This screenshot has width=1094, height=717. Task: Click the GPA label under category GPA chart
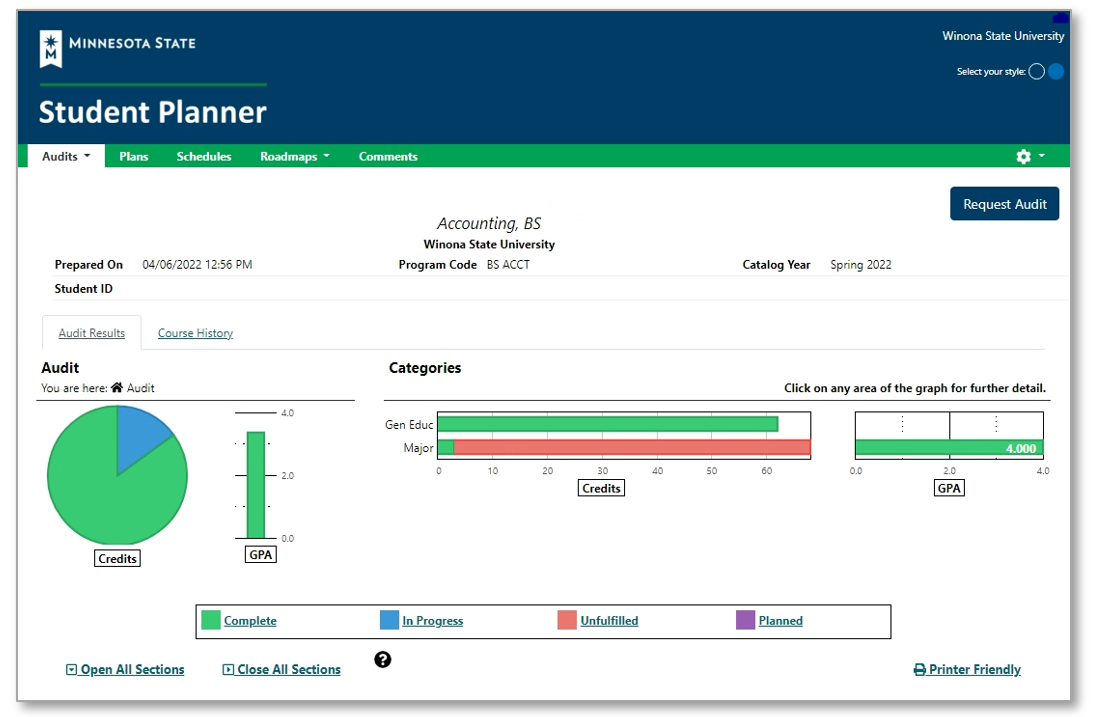tap(949, 488)
